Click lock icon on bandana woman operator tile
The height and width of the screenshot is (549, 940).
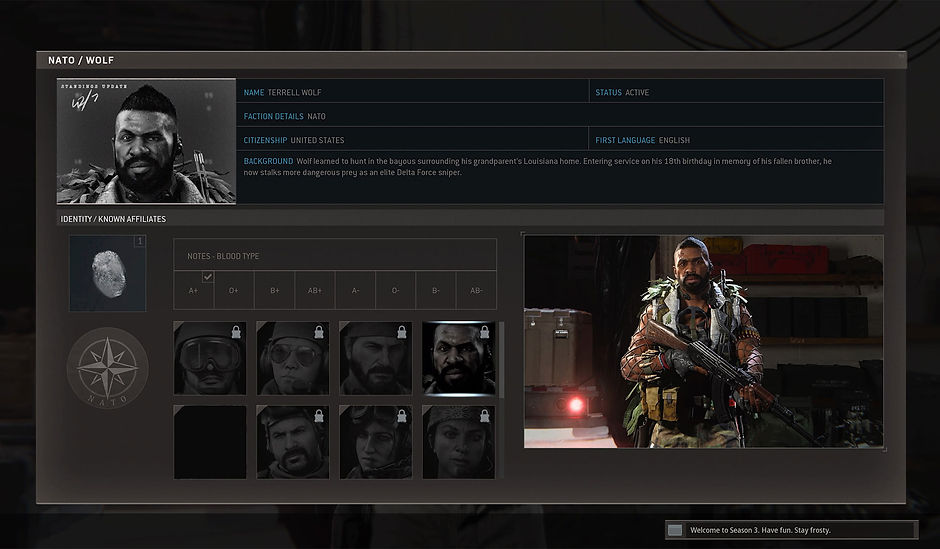(484, 415)
